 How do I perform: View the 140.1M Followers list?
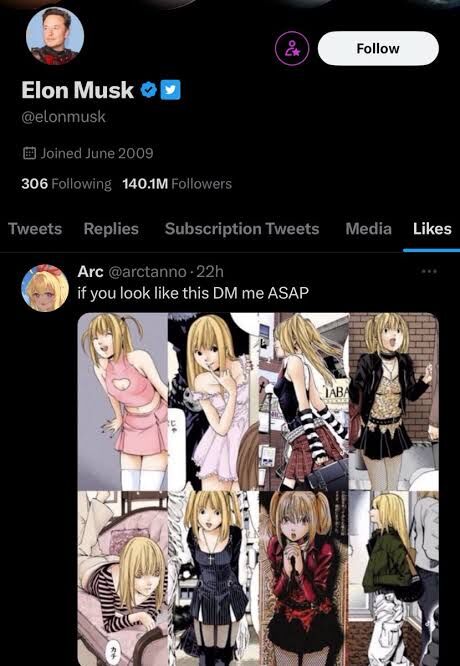[177, 184]
